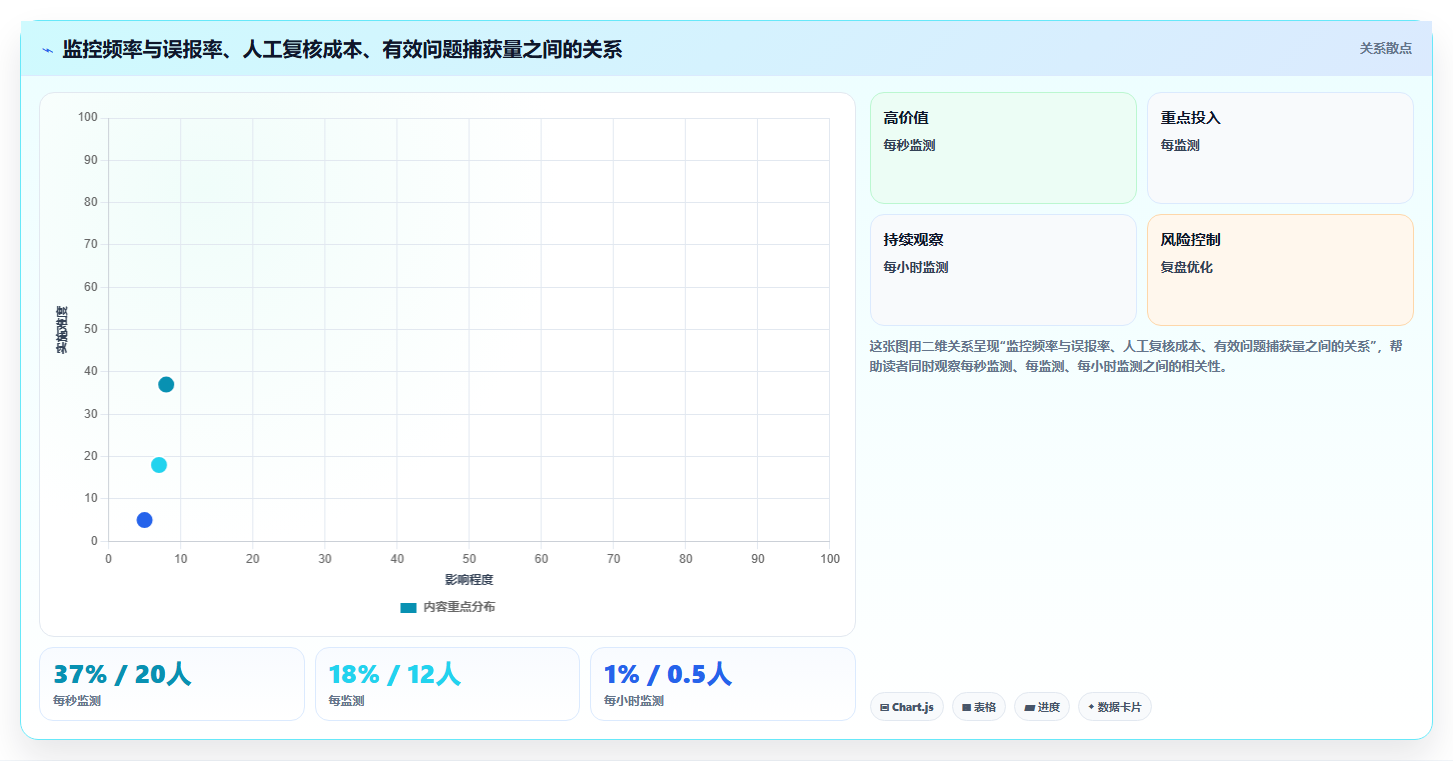Click the 表格 tag chip

click(979, 707)
